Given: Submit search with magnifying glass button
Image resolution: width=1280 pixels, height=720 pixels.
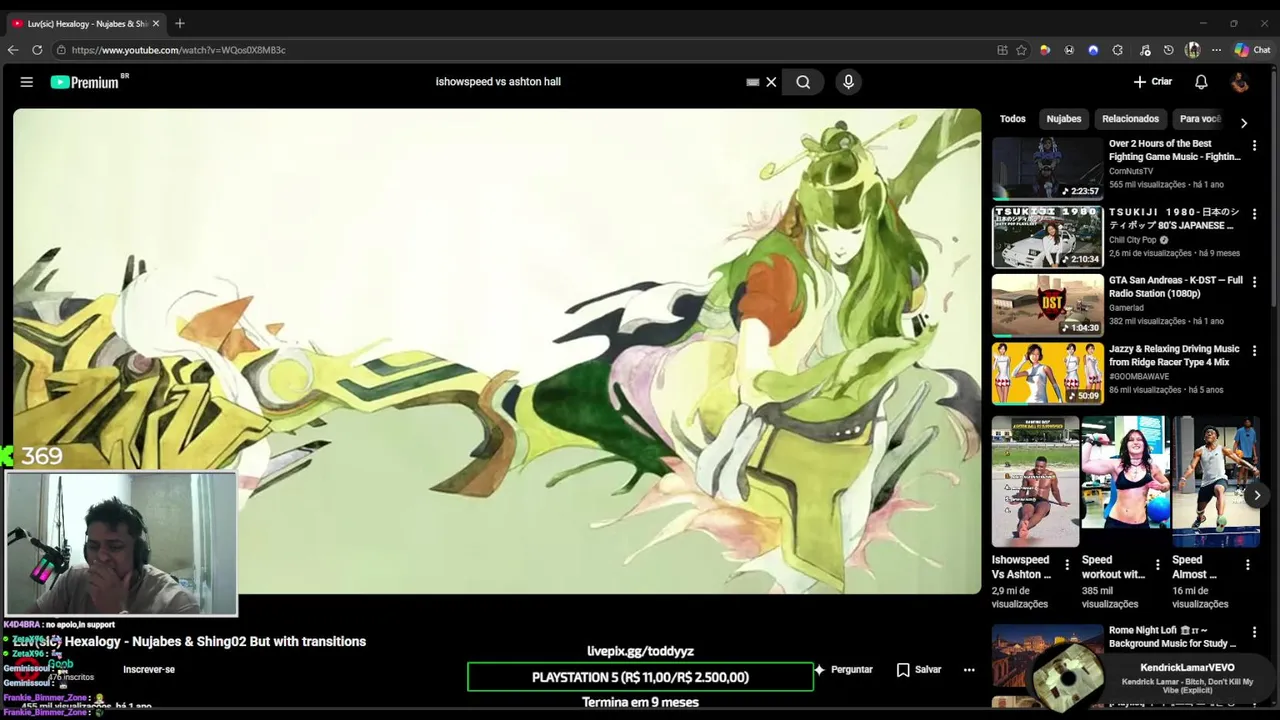Looking at the screenshot, I should pyautogui.click(x=803, y=82).
